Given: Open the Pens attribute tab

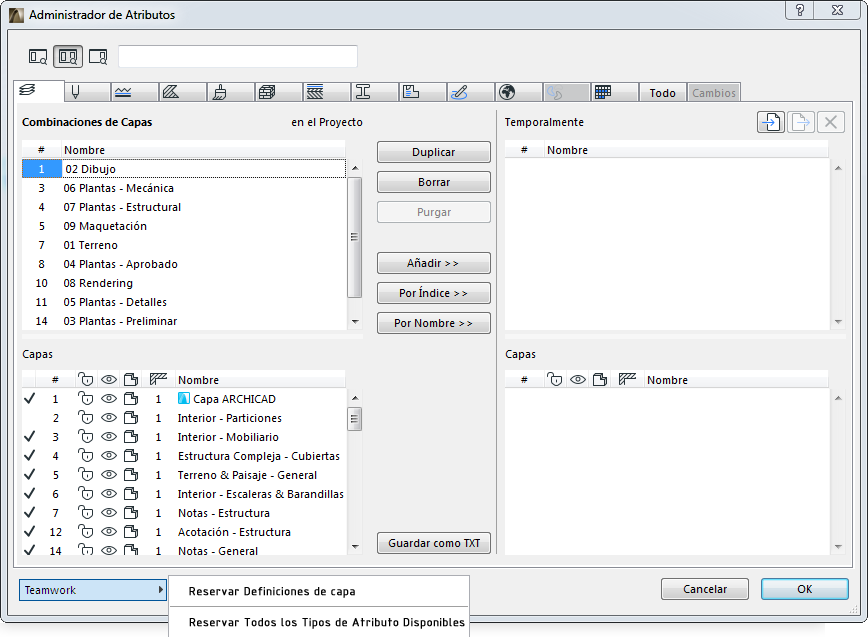Looking at the screenshot, I should tap(87, 92).
